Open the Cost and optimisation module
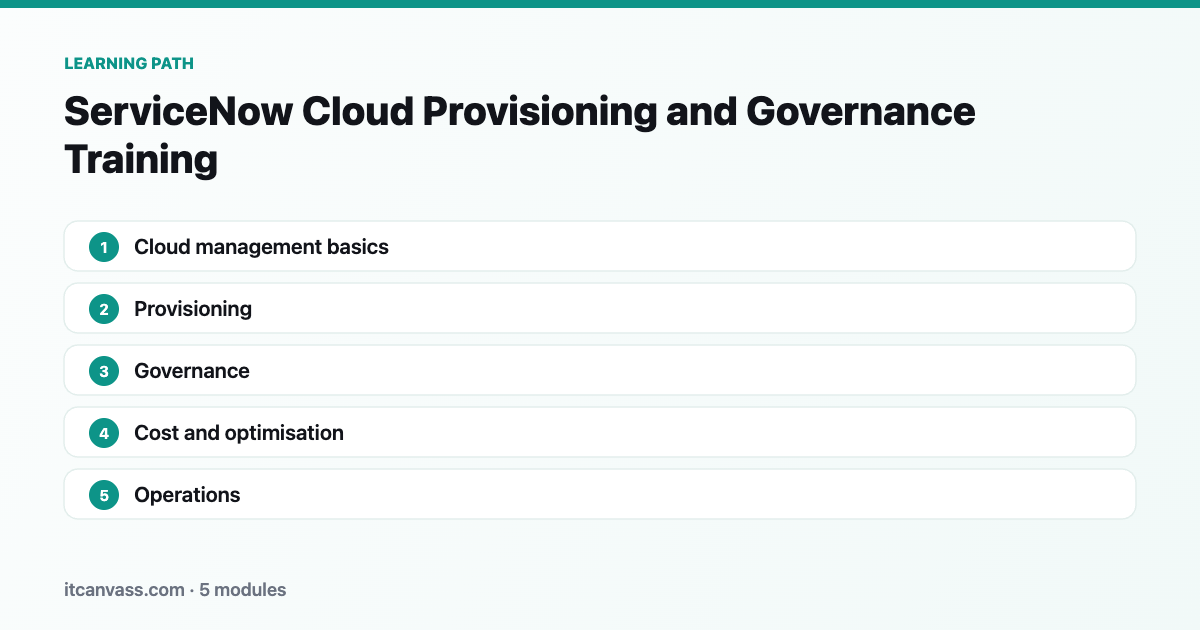This screenshot has height=630, width=1200. [x=600, y=432]
